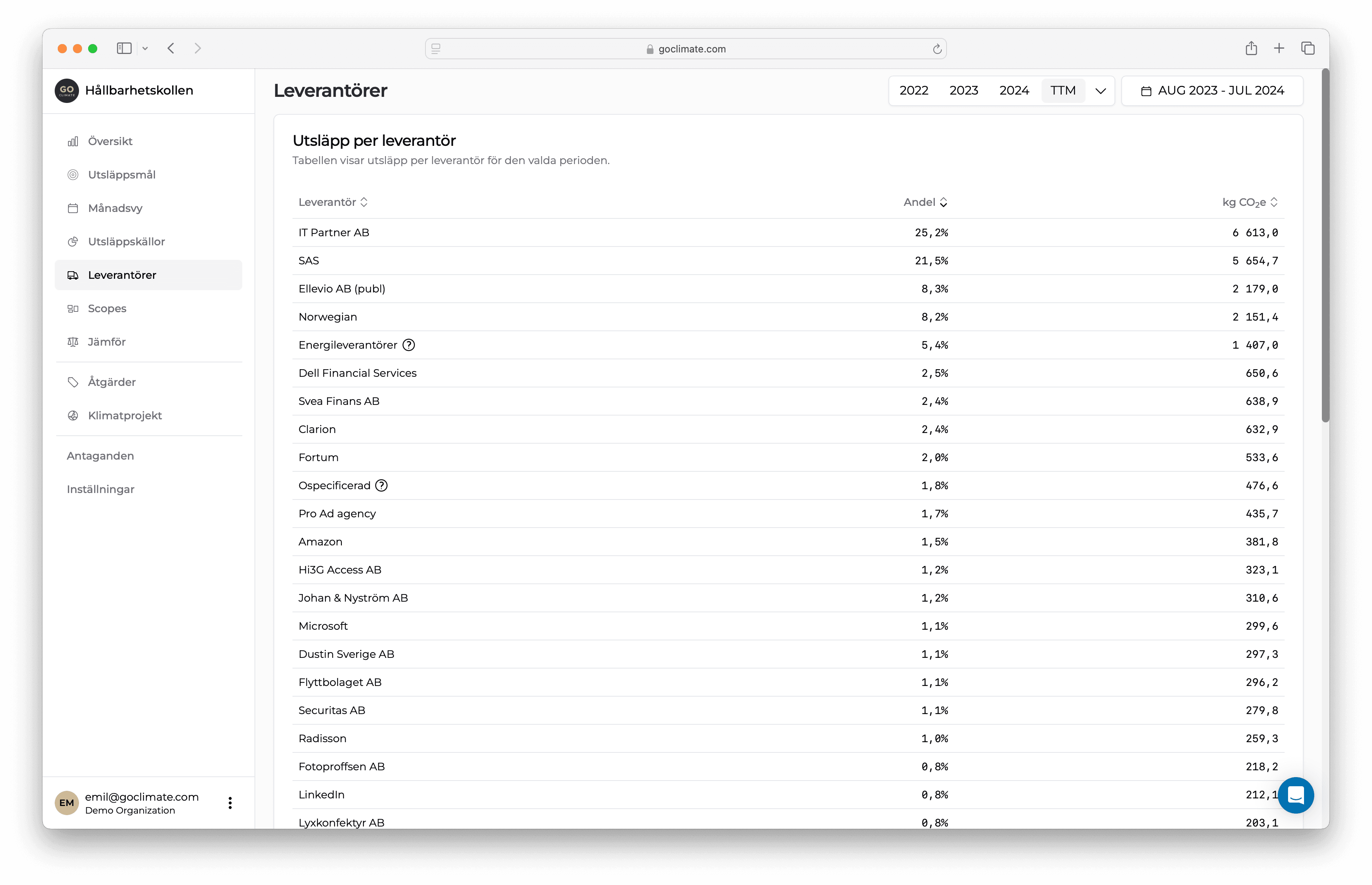The image size is (1372, 885).
Task: Open the AUG 2023 - JUL 2024 date picker
Action: (1212, 91)
